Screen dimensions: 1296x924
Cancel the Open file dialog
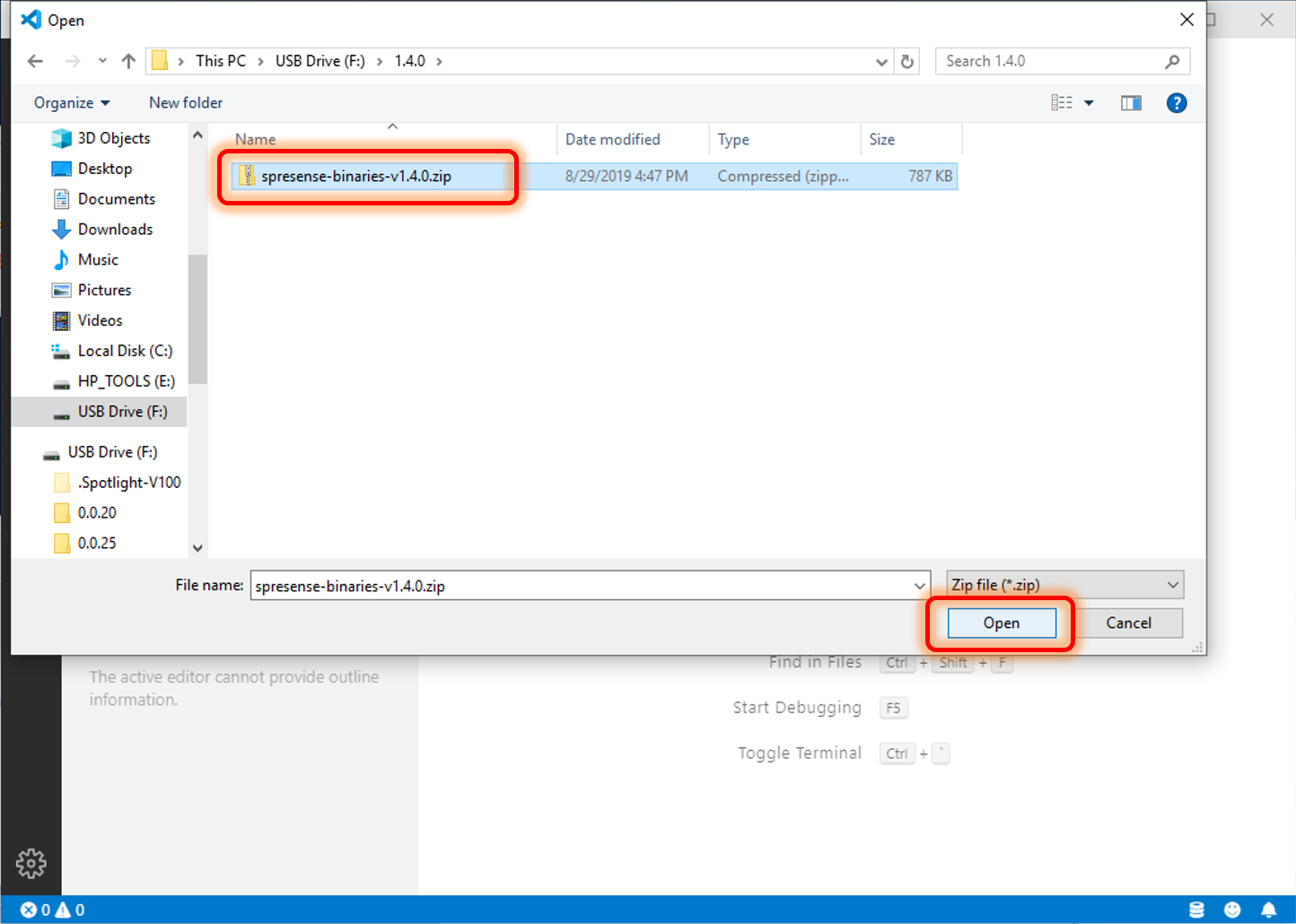coord(1128,623)
